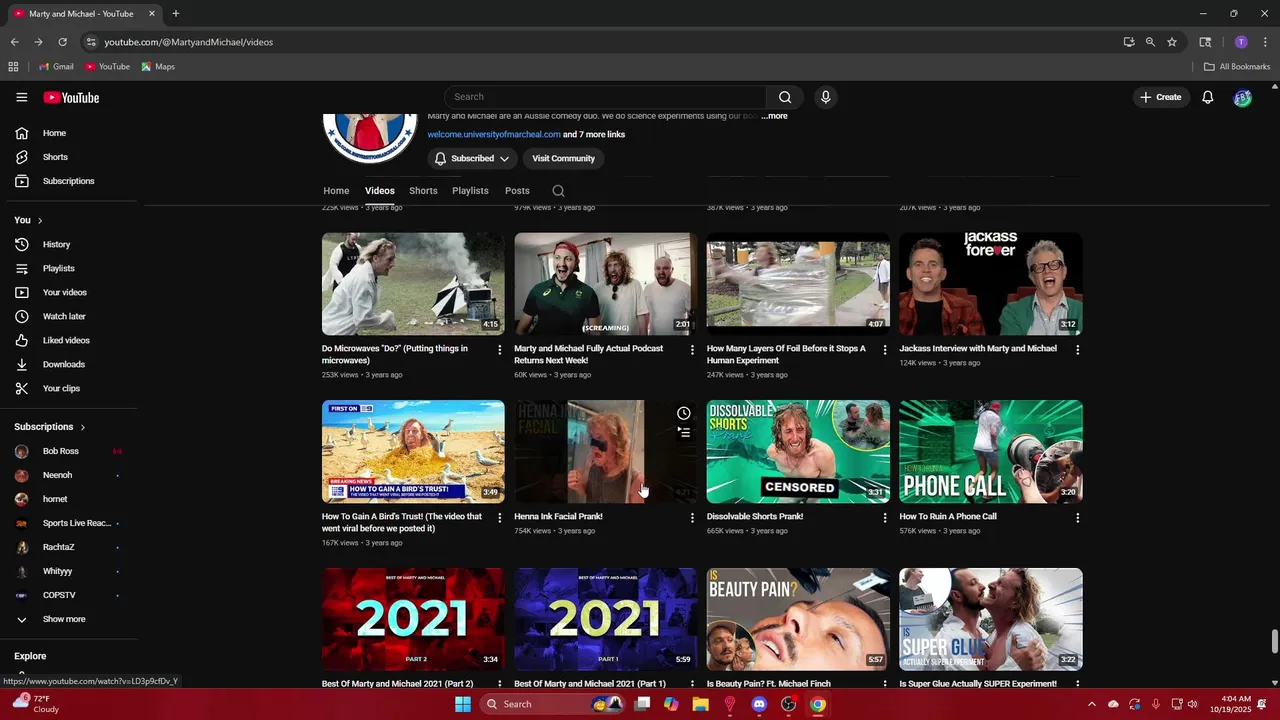Click the page vertical scrollbar thumb

[1274, 640]
